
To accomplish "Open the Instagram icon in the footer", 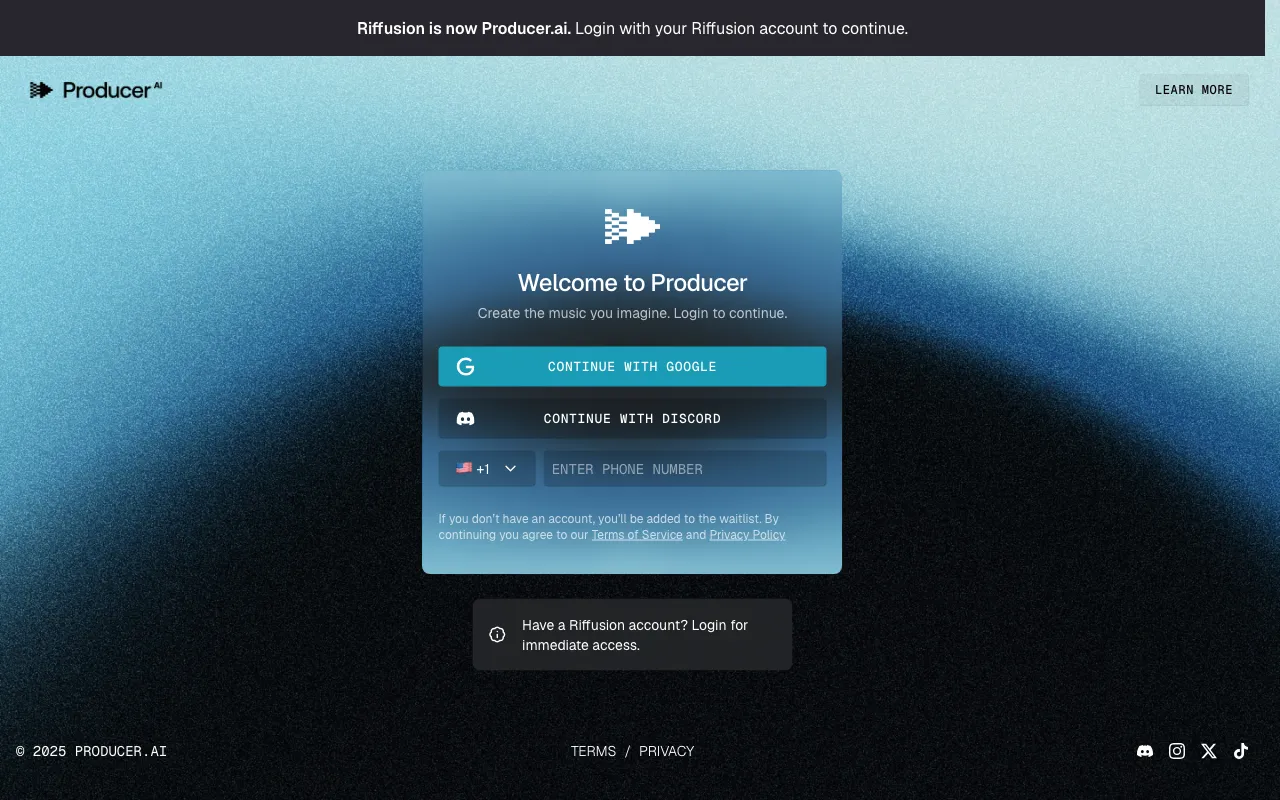I will coord(1177,751).
